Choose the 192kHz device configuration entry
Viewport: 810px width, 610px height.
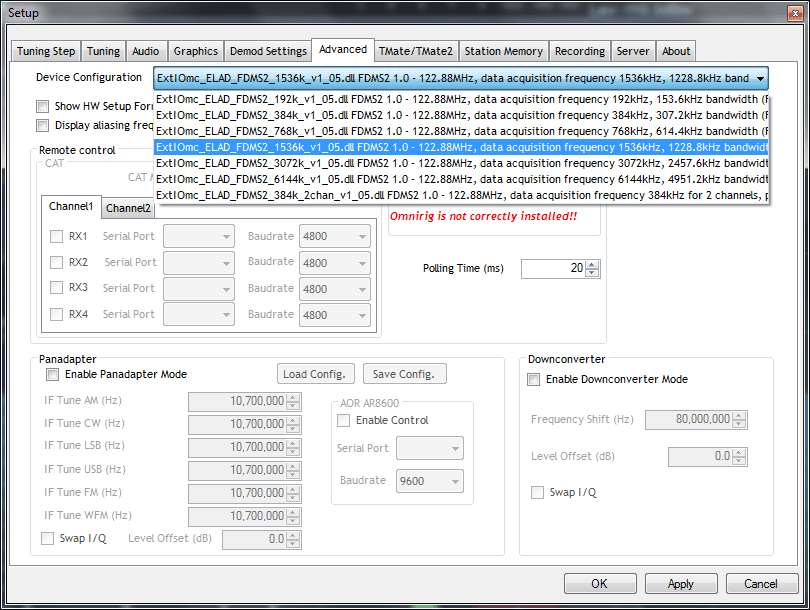click(400, 99)
